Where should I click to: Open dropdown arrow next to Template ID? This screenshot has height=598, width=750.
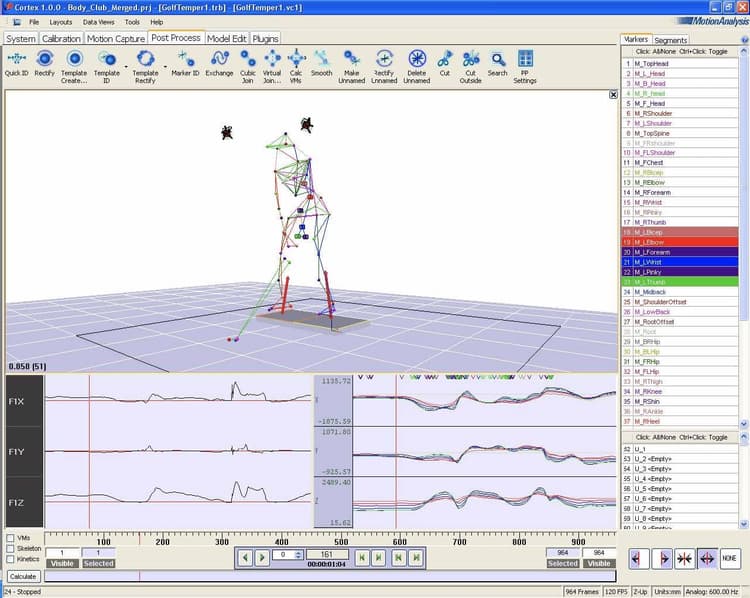(126, 66)
